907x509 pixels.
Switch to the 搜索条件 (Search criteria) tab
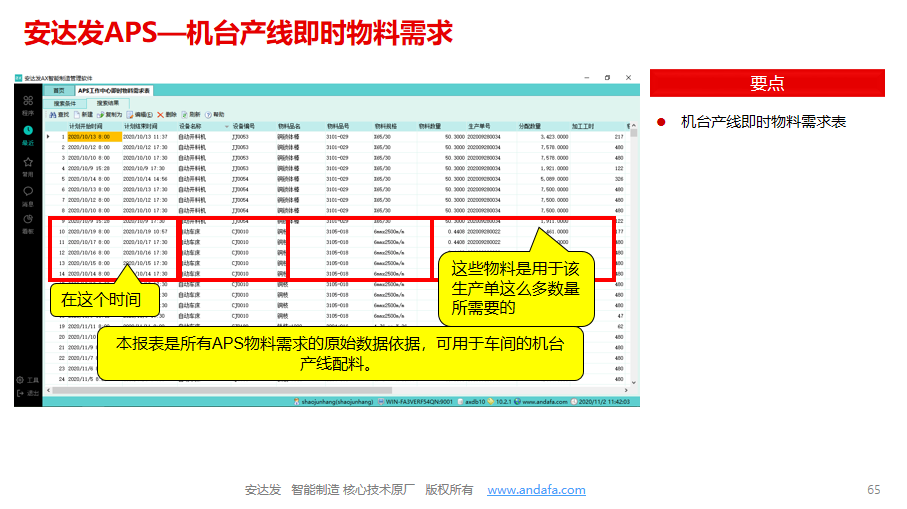64,103
